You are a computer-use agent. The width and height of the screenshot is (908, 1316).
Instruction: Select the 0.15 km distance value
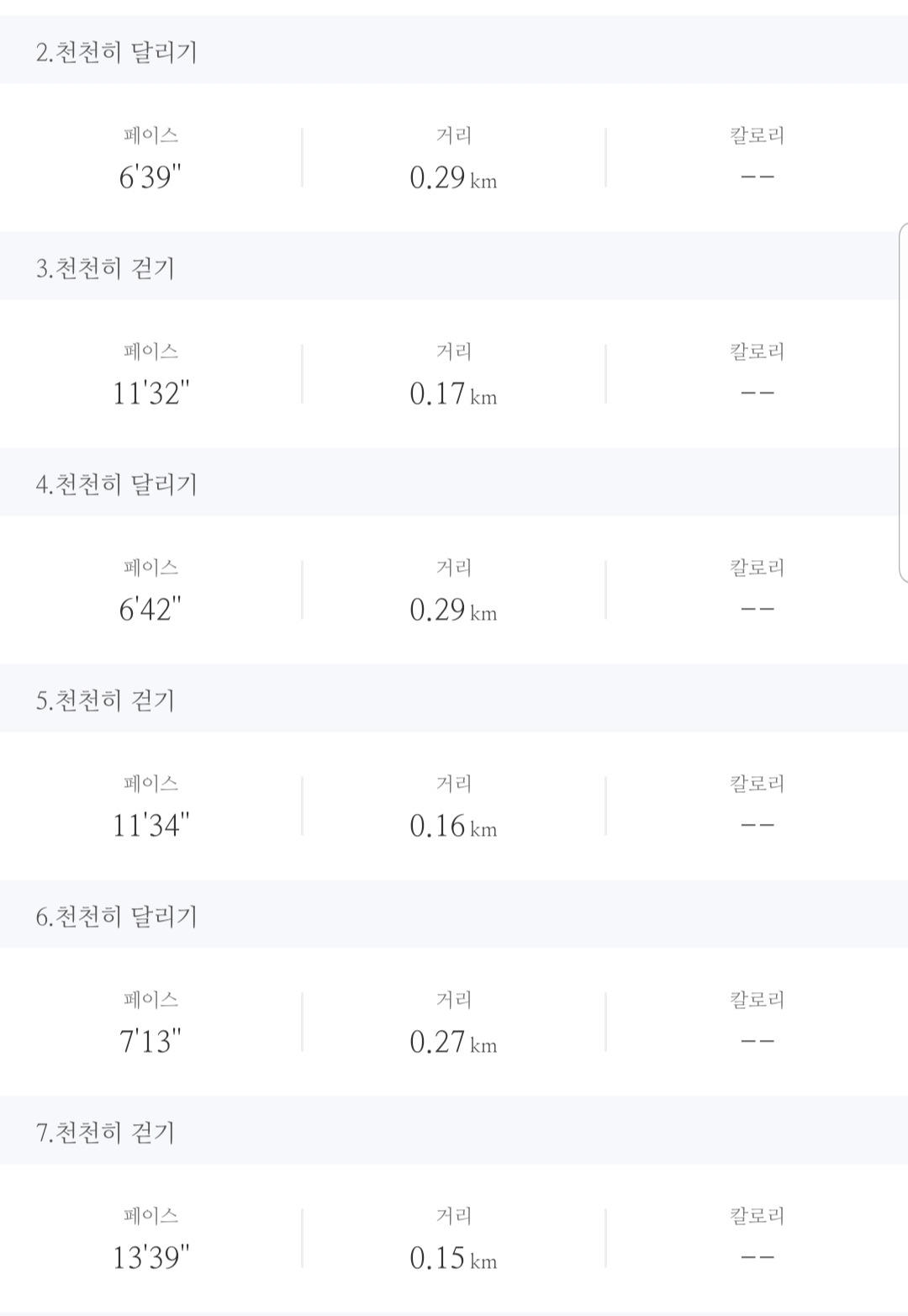453,1258
